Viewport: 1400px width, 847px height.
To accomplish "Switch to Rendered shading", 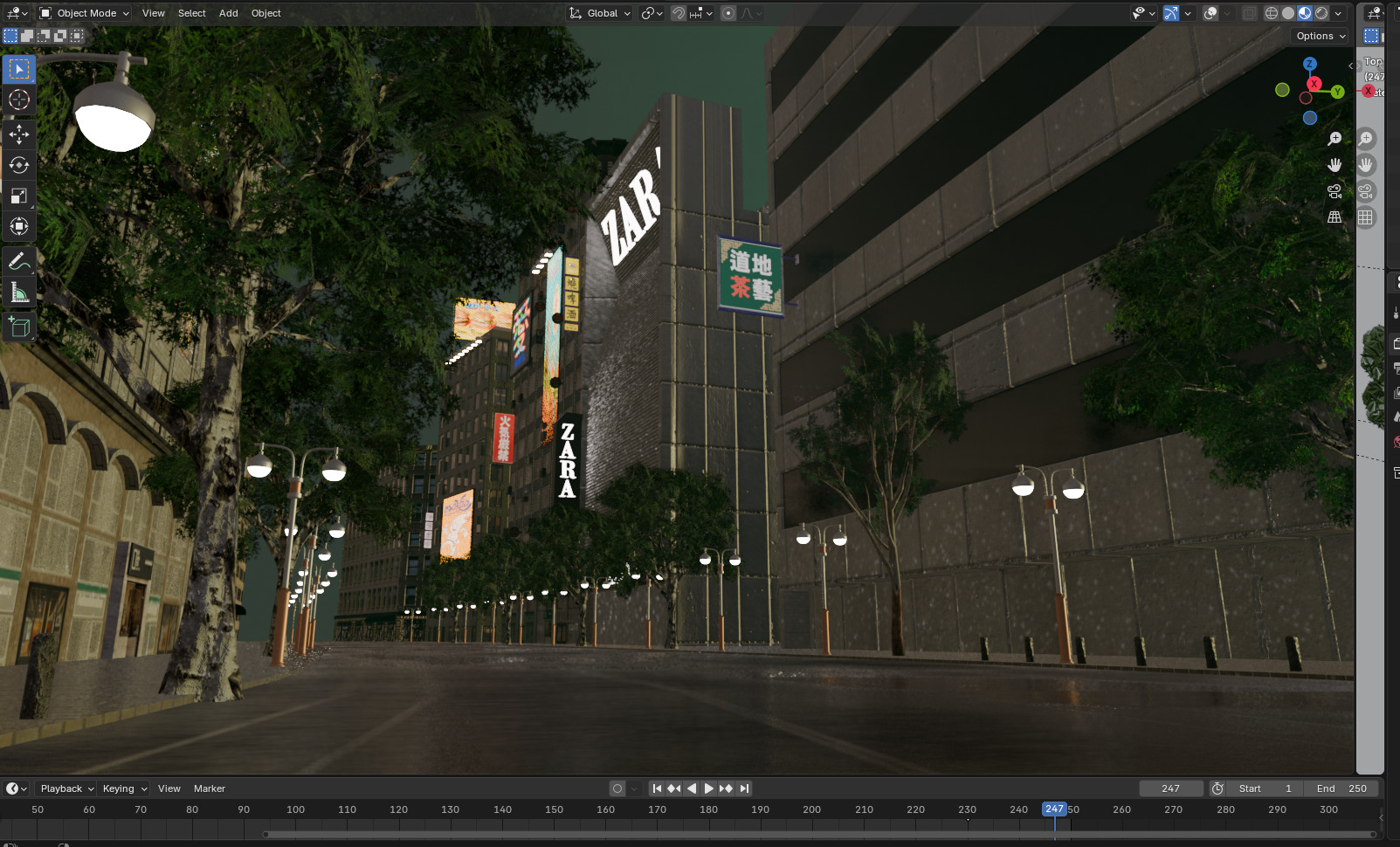I will 1321,13.
